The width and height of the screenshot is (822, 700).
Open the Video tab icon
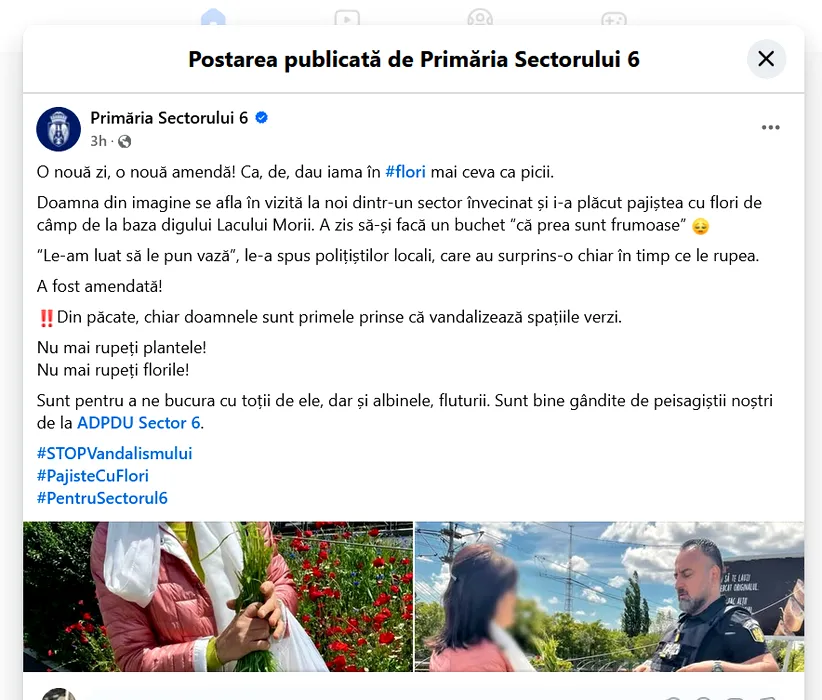tap(347, 18)
